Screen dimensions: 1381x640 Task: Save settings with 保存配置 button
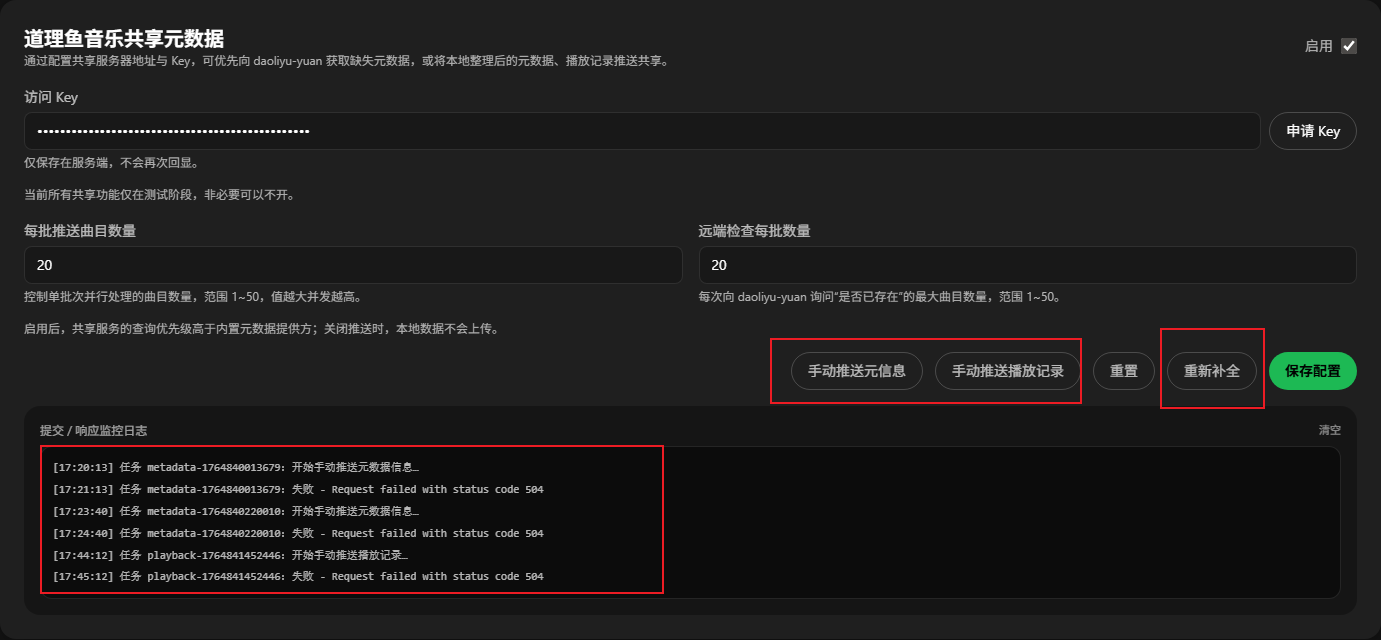pos(1313,371)
